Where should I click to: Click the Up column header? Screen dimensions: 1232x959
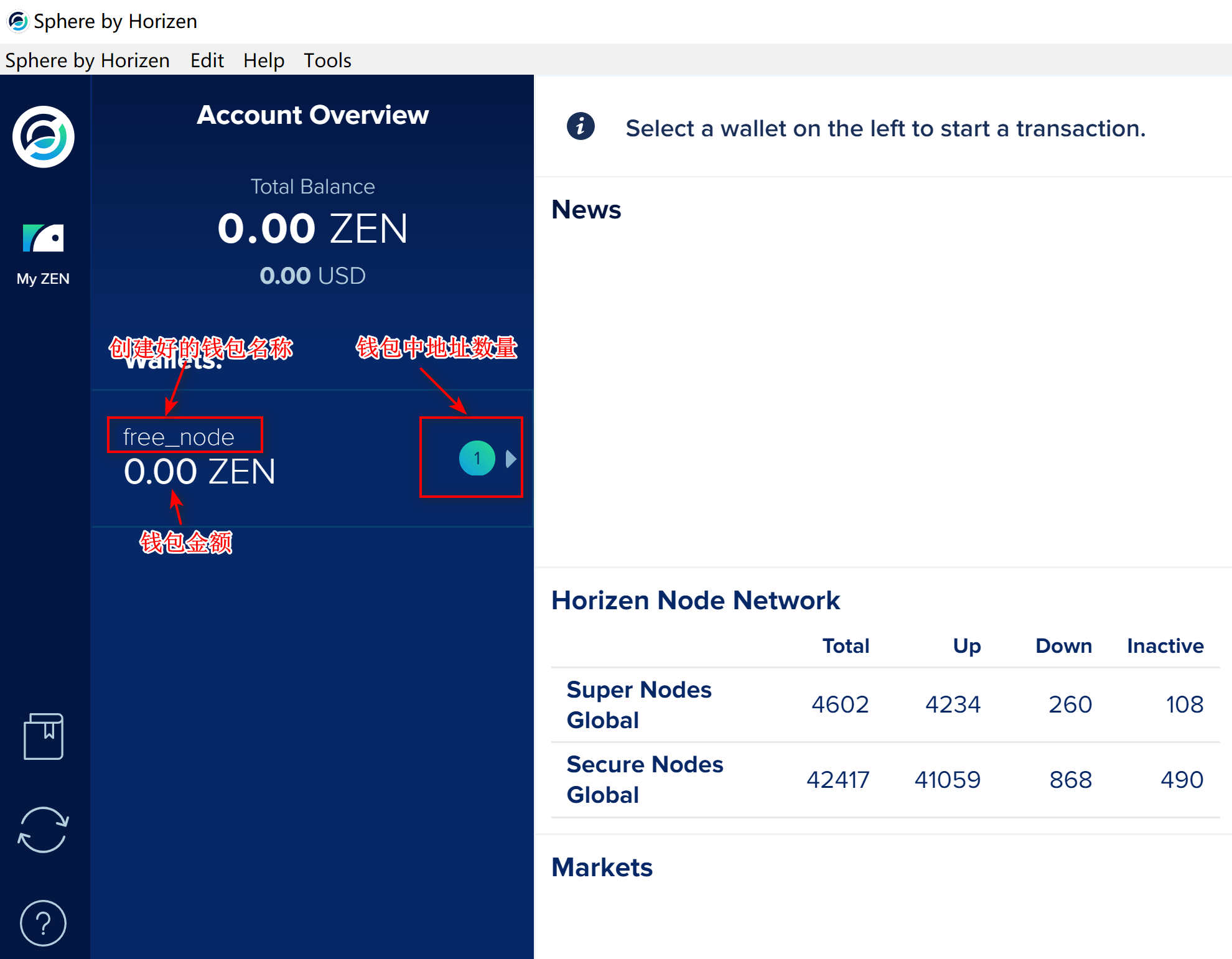pos(967,647)
